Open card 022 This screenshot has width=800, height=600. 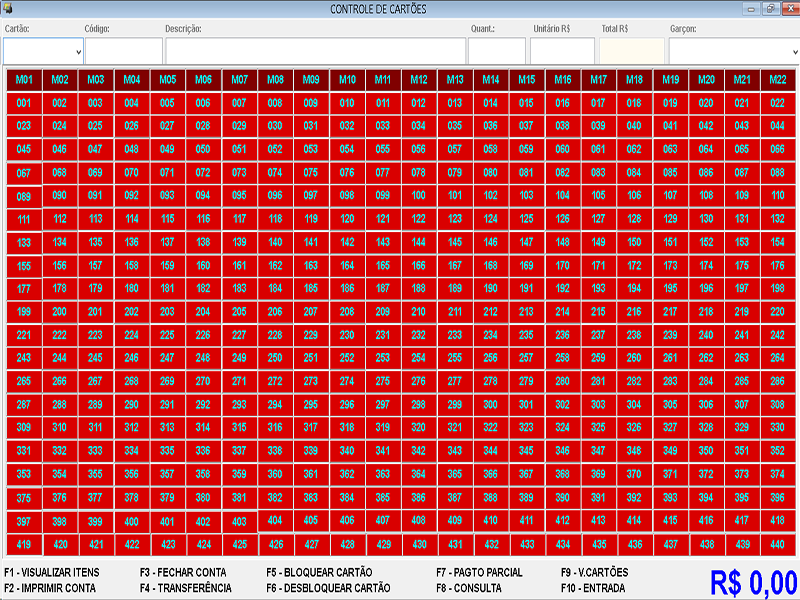778,103
